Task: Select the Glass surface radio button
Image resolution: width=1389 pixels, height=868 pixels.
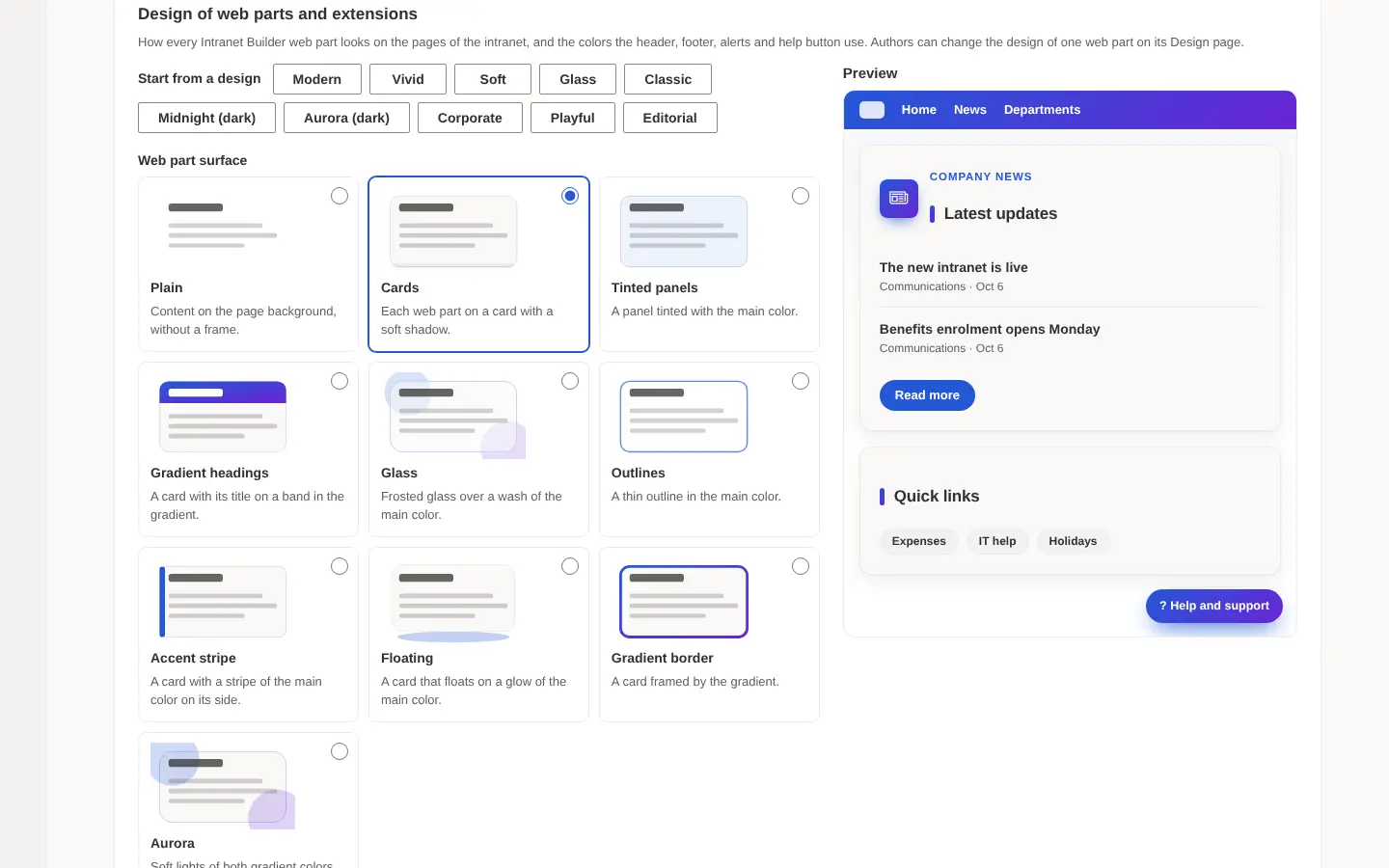Action: pos(570,381)
